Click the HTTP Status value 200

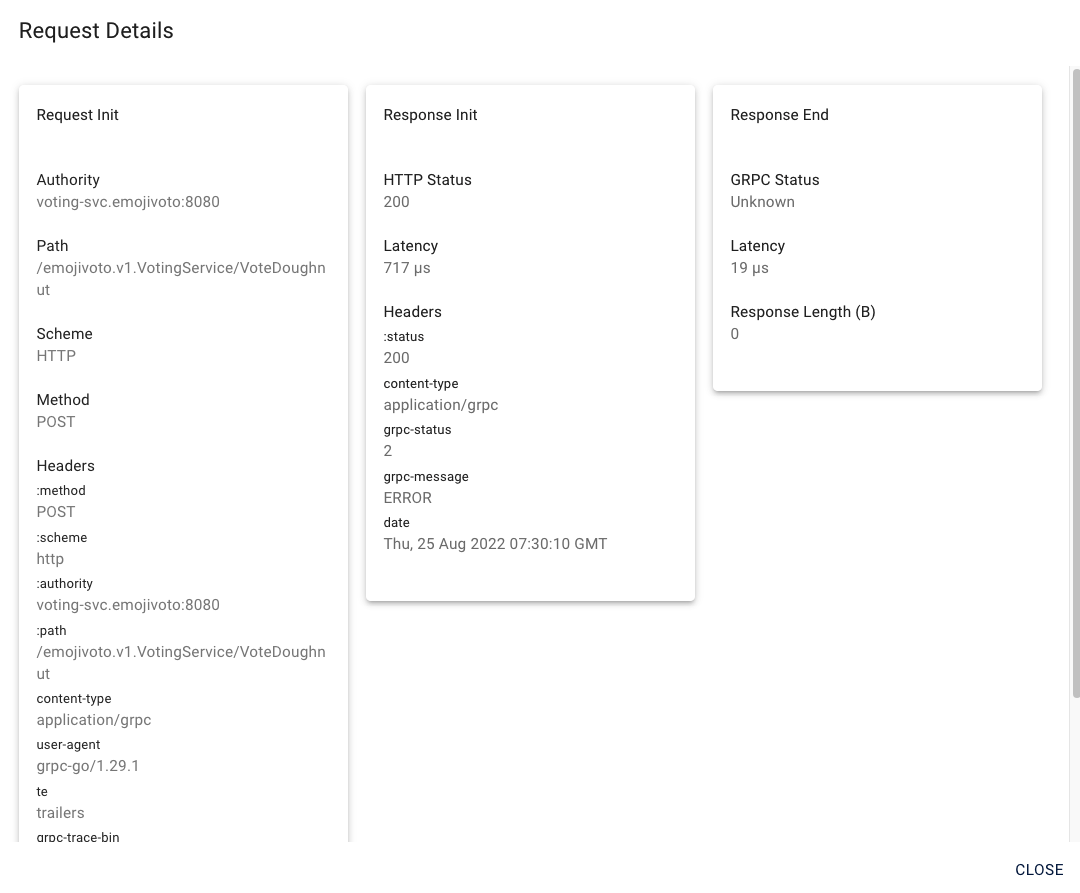click(397, 202)
